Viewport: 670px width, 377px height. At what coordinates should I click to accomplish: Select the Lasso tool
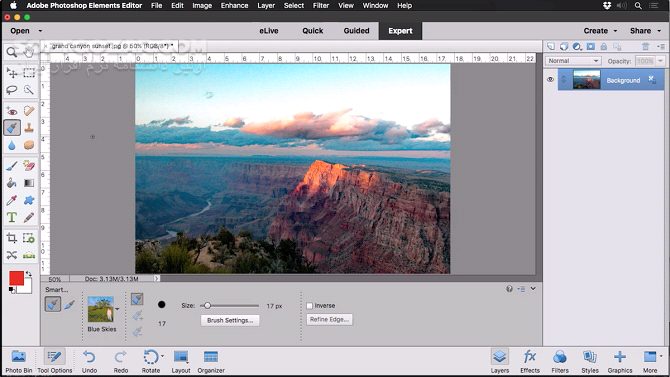click(12, 90)
